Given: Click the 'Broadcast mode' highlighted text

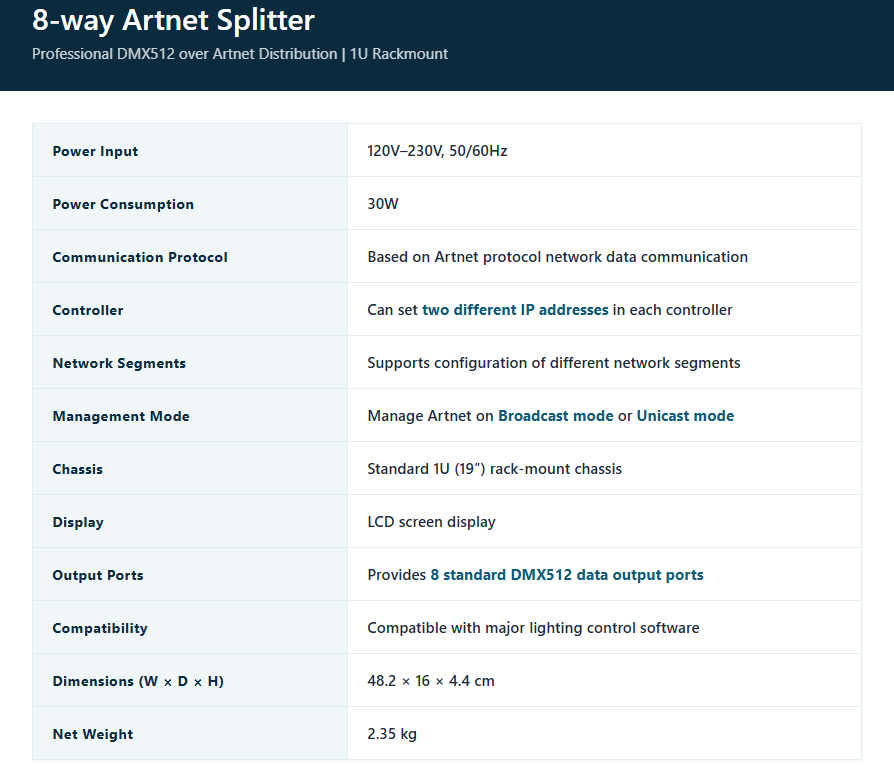Looking at the screenshot, I should tap(556, 416).
